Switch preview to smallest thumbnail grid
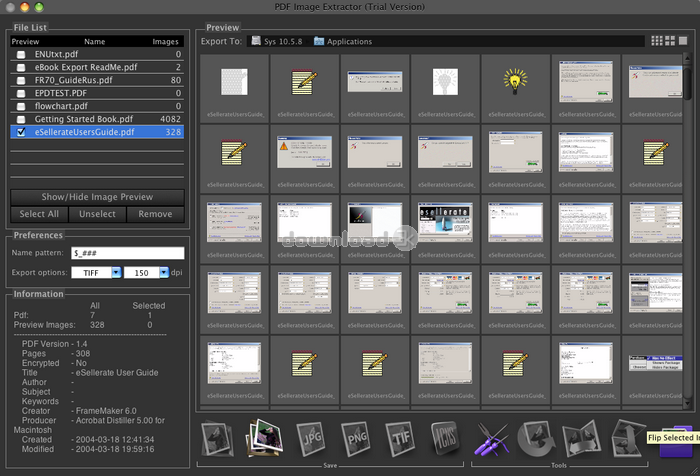This screenshot has height=476, width=700. tap(657, 41)
